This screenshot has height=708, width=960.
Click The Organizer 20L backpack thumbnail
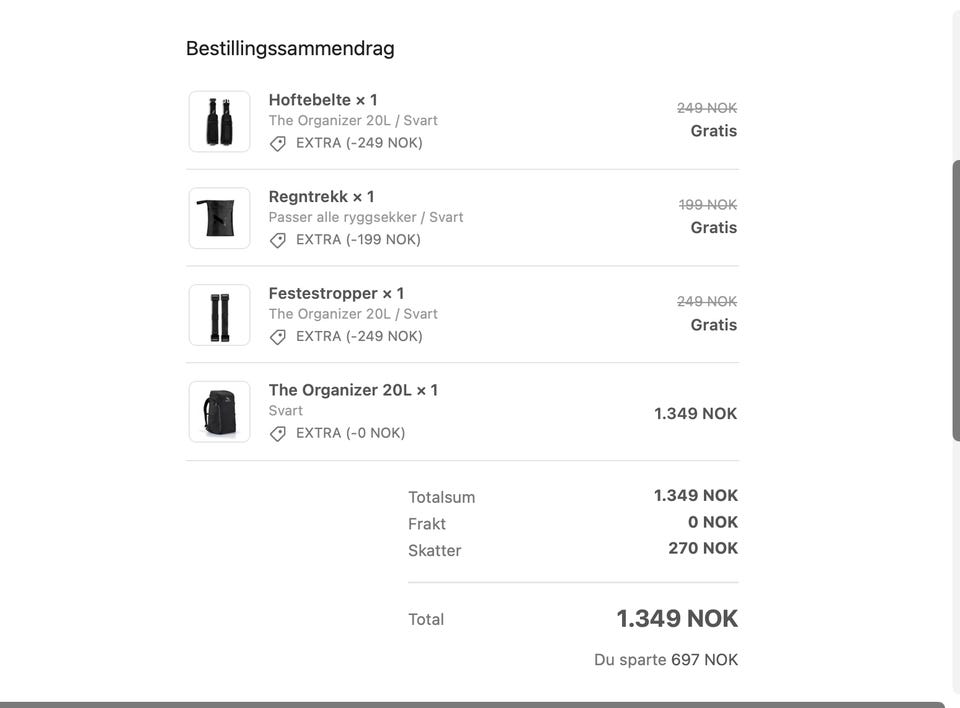click(x=219, y=412)
